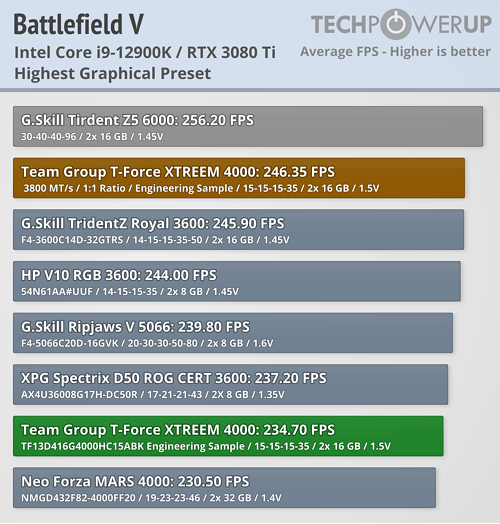Click the Highest Graphical Preset label
Screen dimensions: 500x524
coord(113,74)
